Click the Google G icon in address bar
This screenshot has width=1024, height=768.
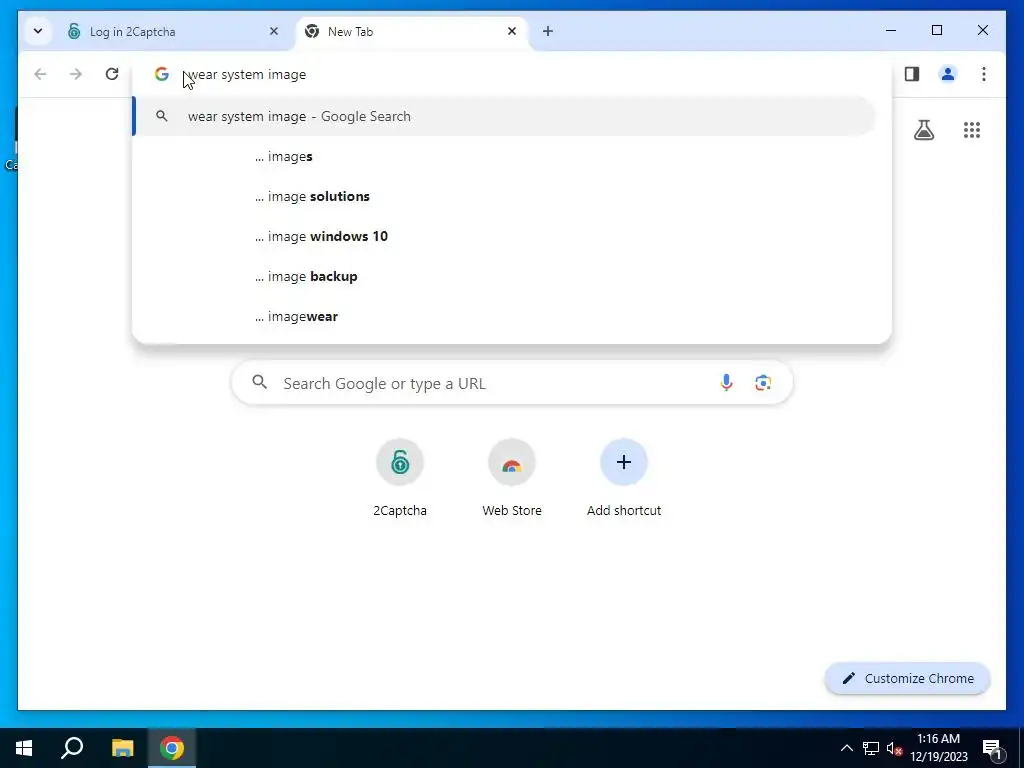pyautogui.click(x=162, y=74)
